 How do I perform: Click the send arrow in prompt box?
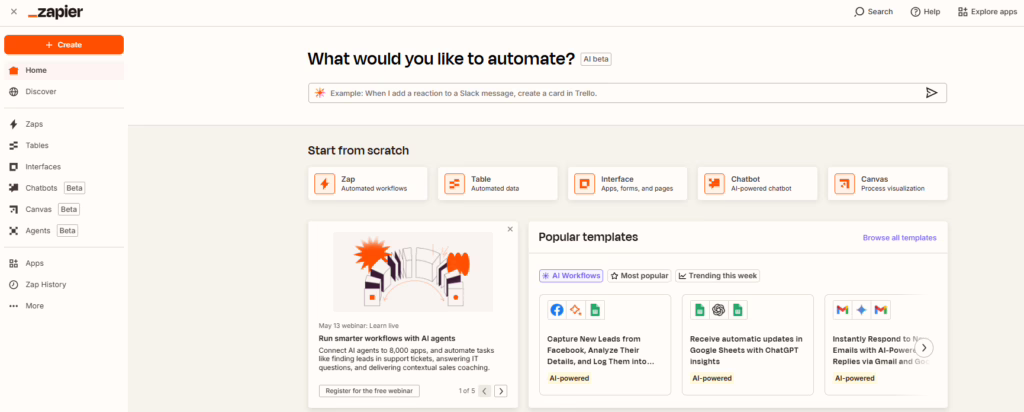[x=931, y=93]
